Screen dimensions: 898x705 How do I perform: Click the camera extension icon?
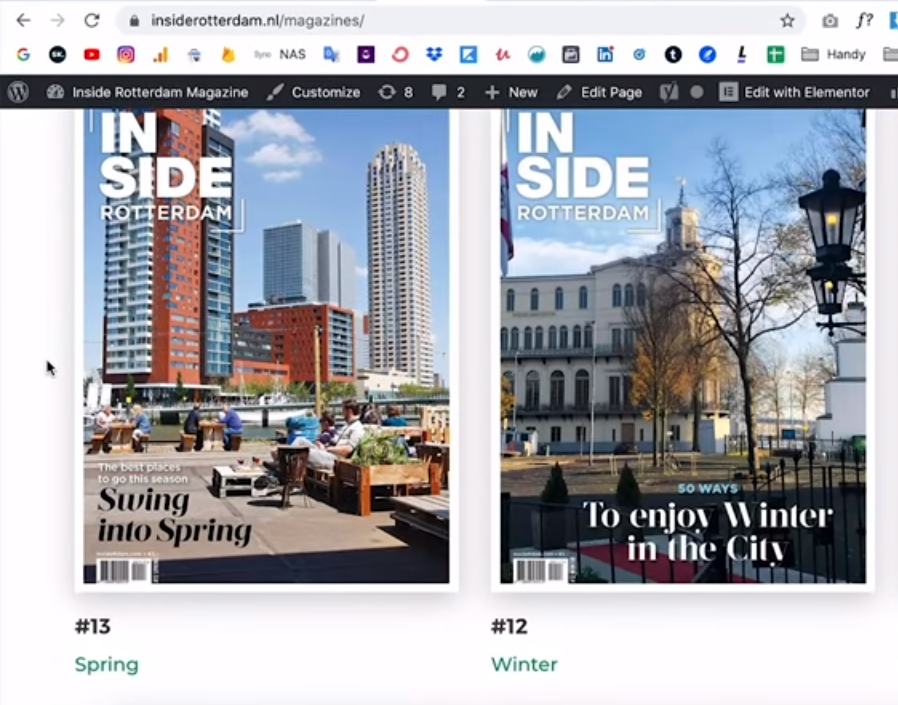830,20
